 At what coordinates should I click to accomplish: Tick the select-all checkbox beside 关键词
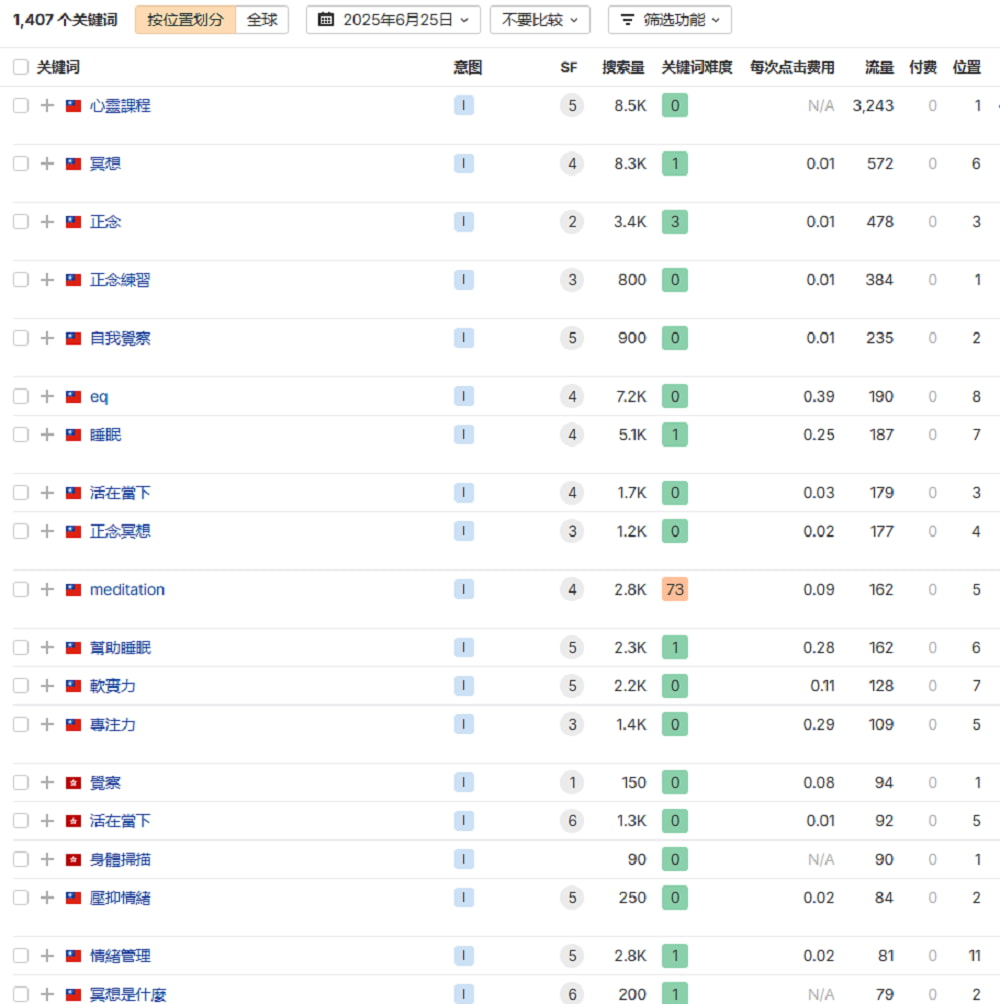tap(20, 67)
